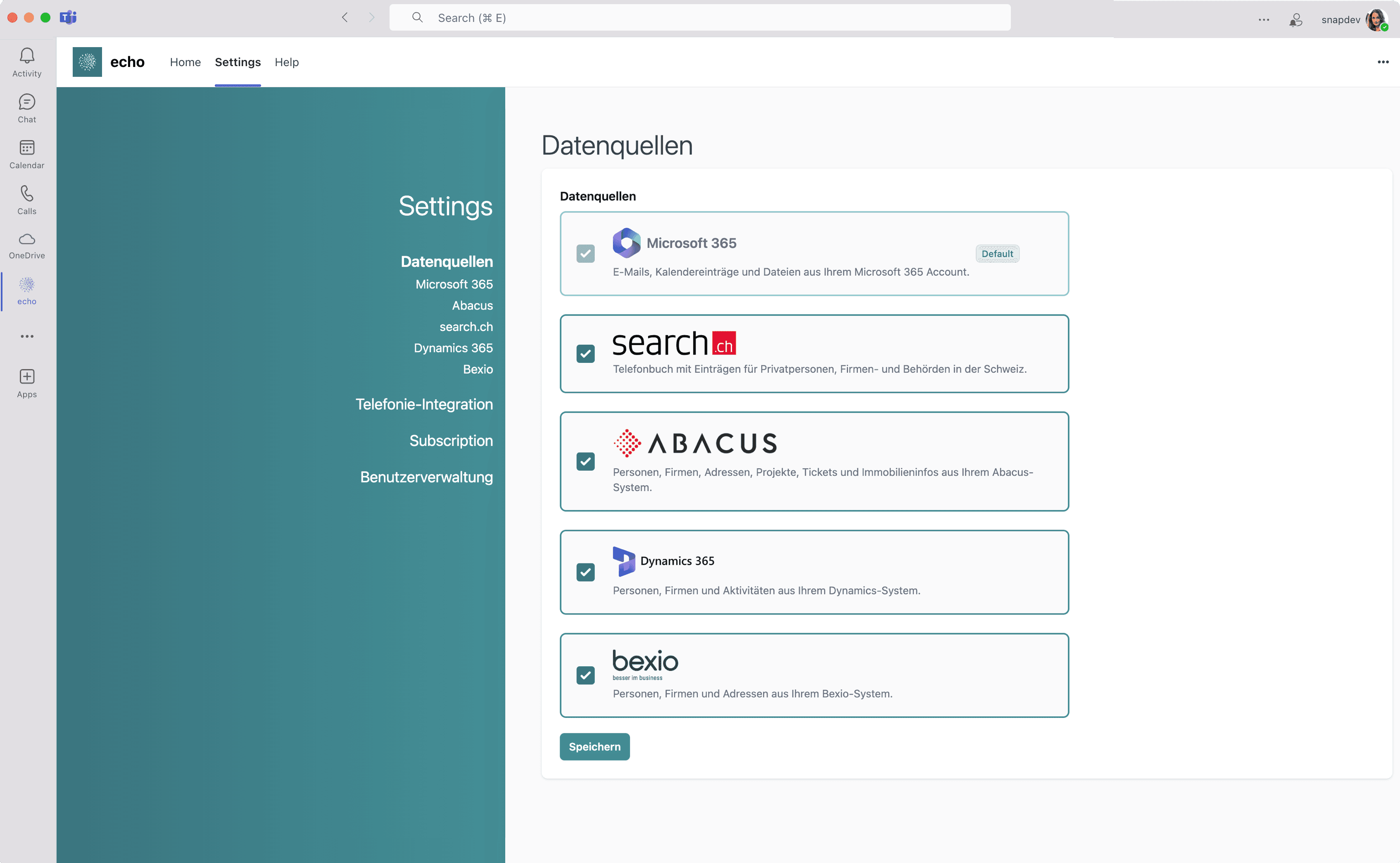Uncheck the Abacus data source
Screen dimensions: 1400x863
[585, 461]
